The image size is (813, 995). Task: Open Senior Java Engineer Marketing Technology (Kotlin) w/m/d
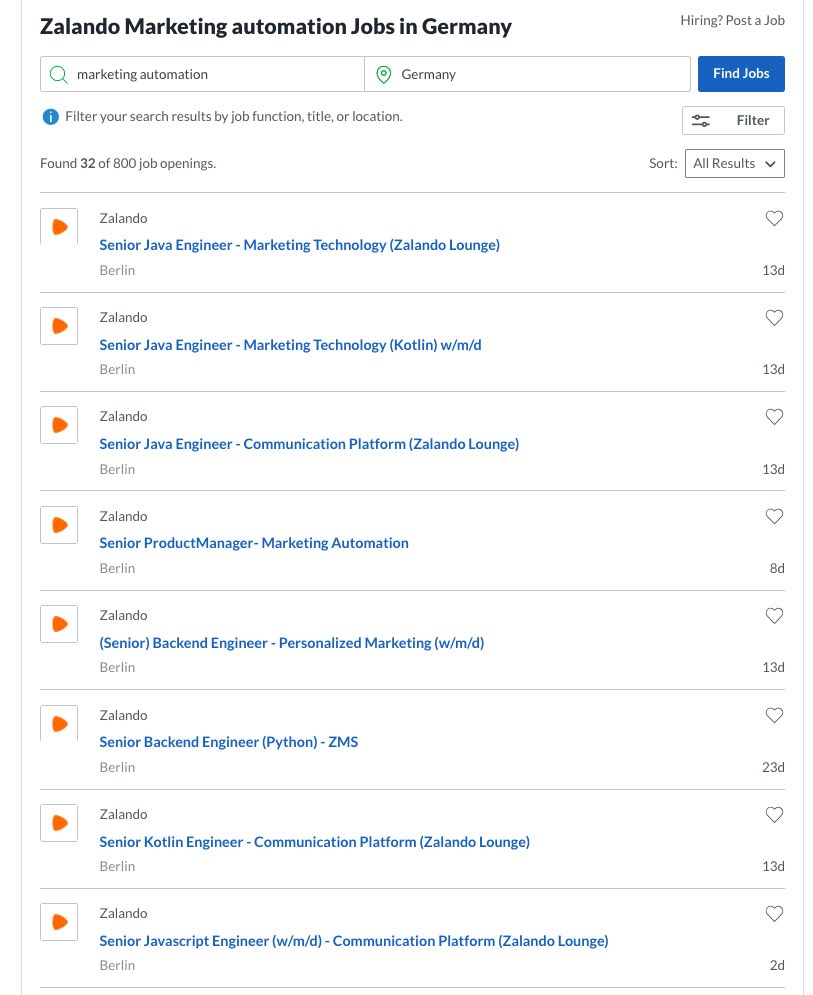click(290, 345)
